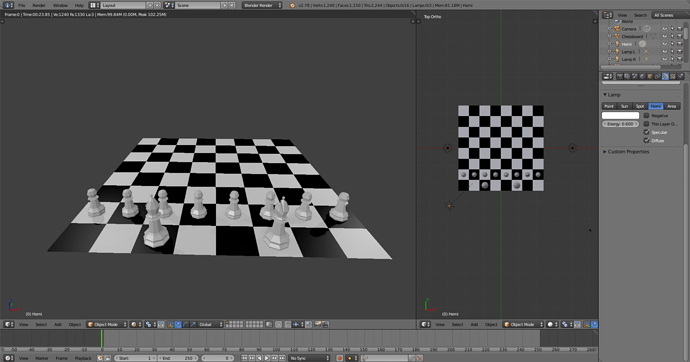Open the Window menu
The image size is (690, 362).
60,5
